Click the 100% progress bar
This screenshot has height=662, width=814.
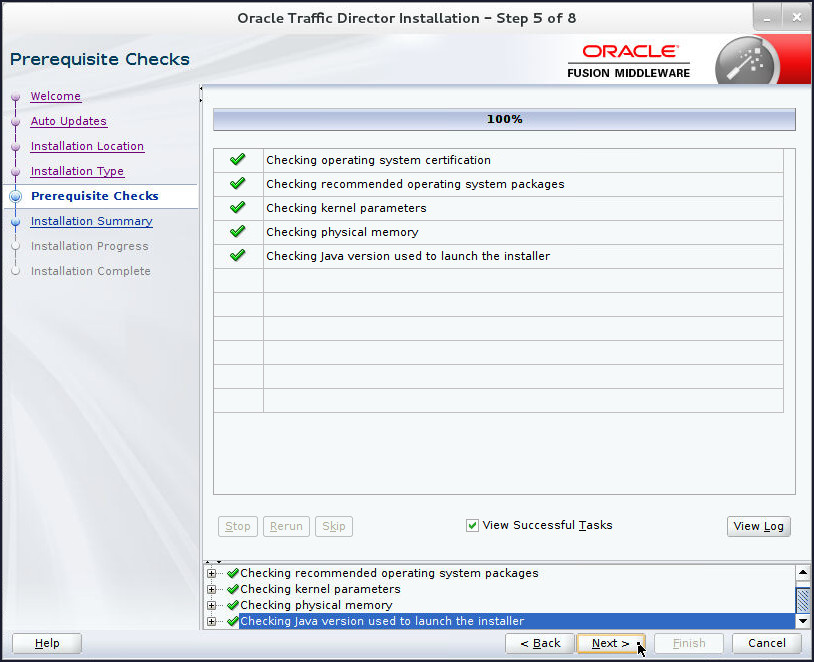tap(503, 119)
